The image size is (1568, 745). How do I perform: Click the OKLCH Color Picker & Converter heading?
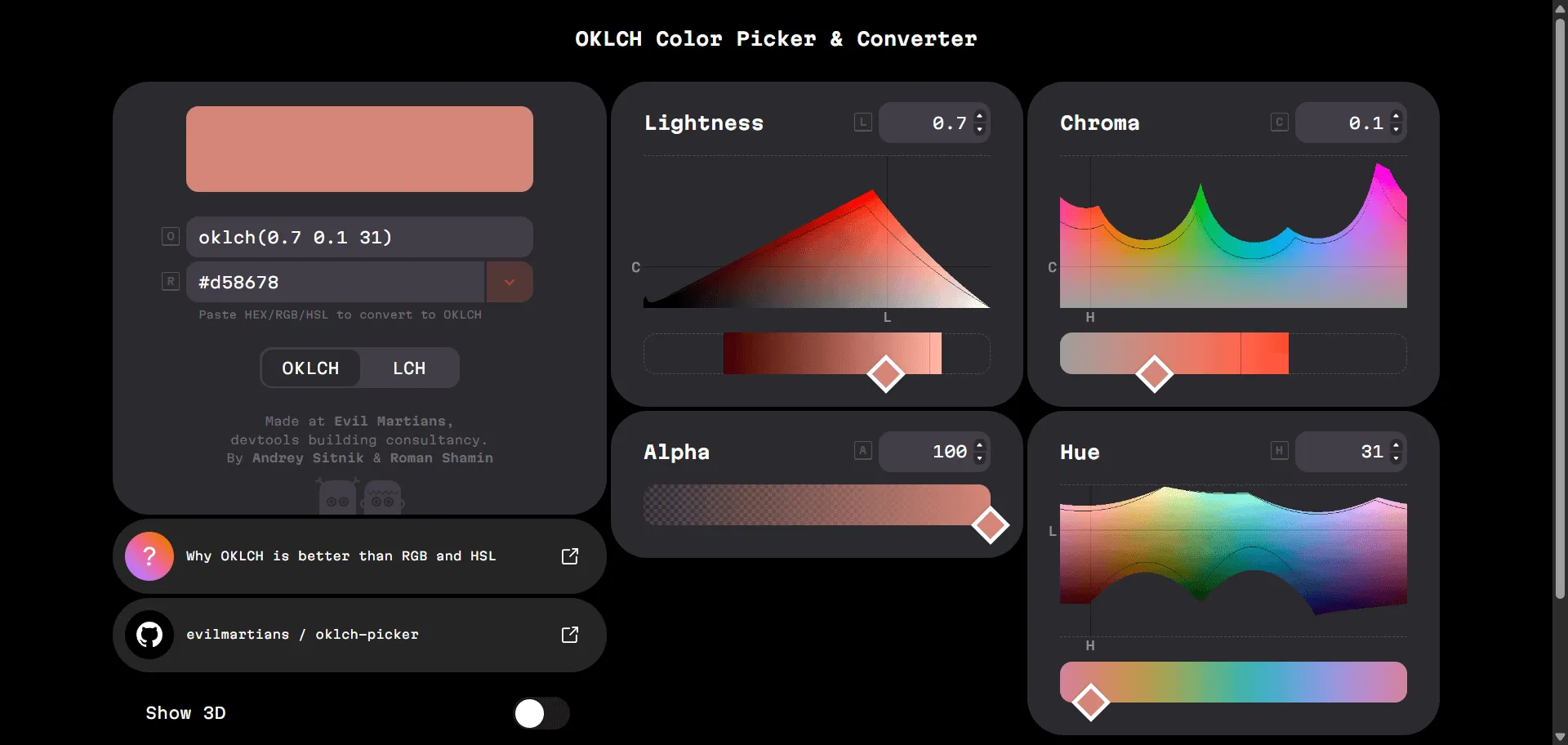776,39
